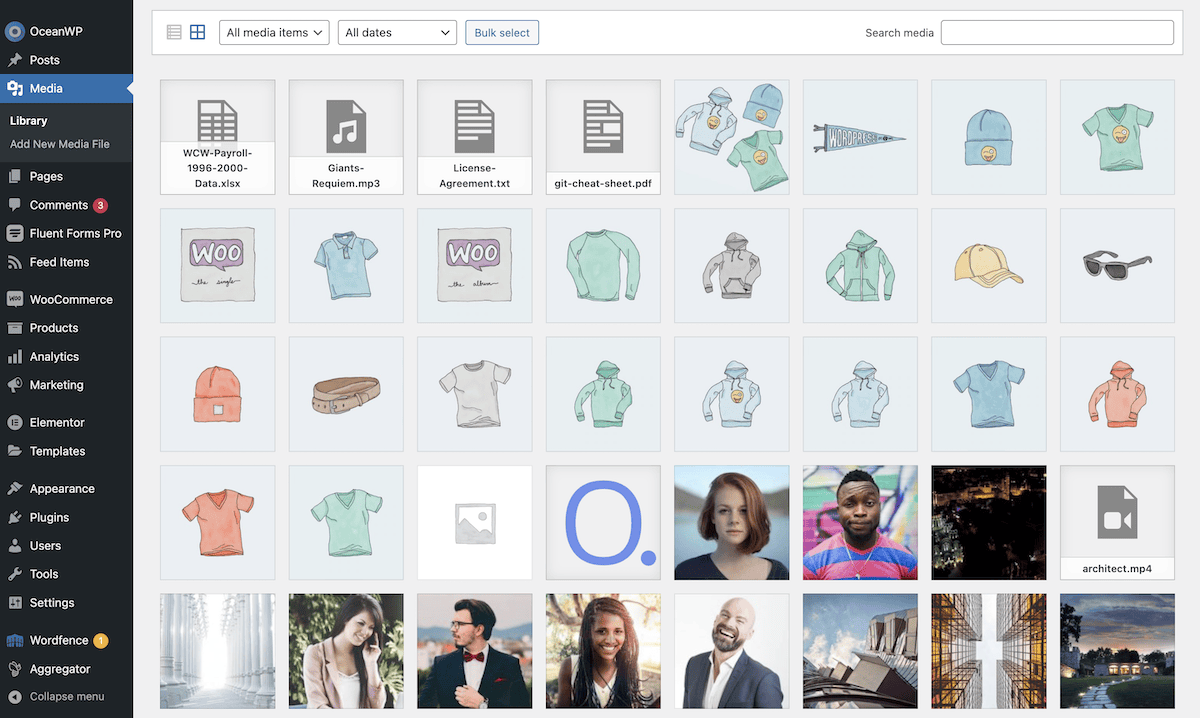Open the All media items dropdown

[x=274, y=33]
